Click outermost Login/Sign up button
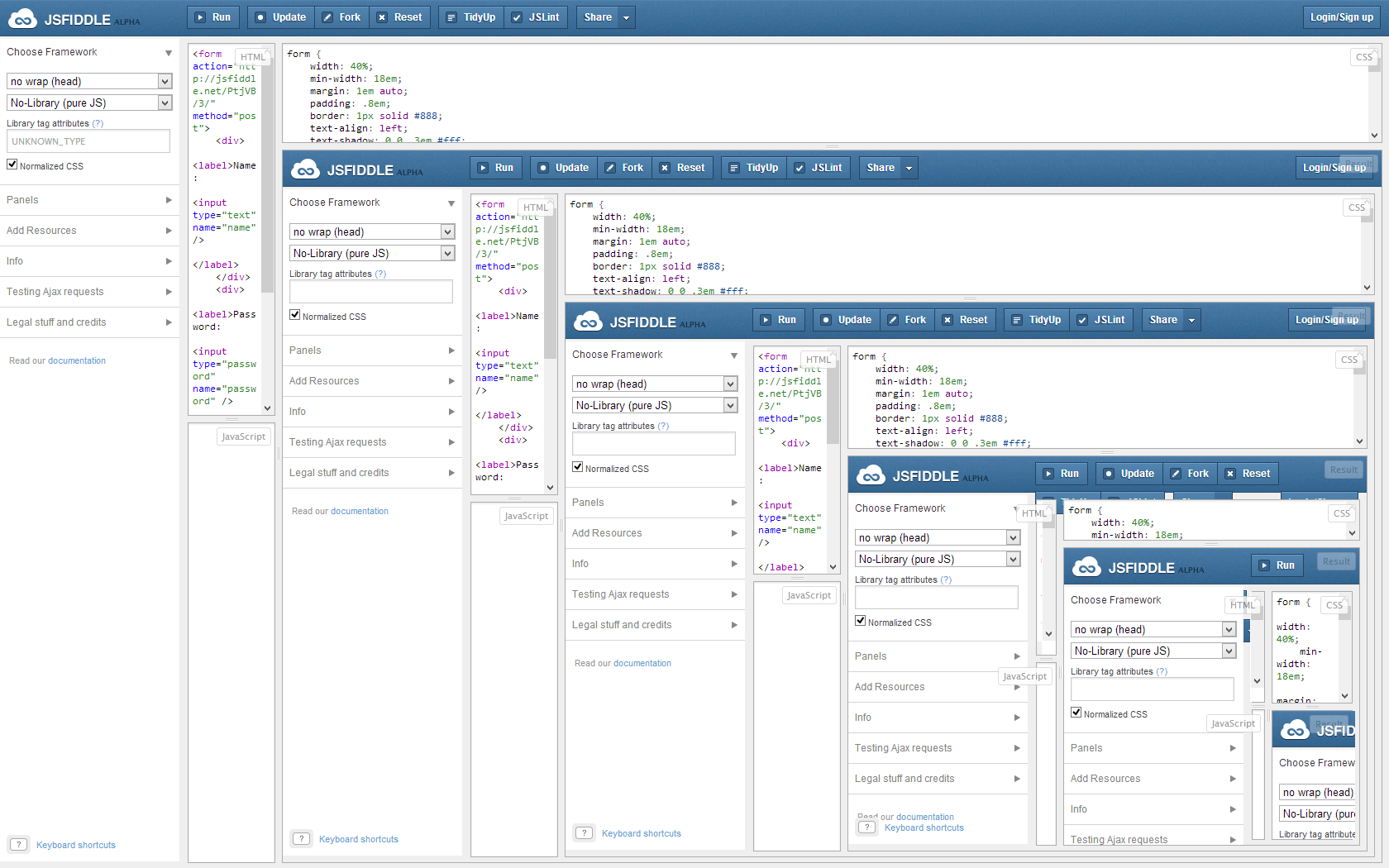 [1341, 17]
